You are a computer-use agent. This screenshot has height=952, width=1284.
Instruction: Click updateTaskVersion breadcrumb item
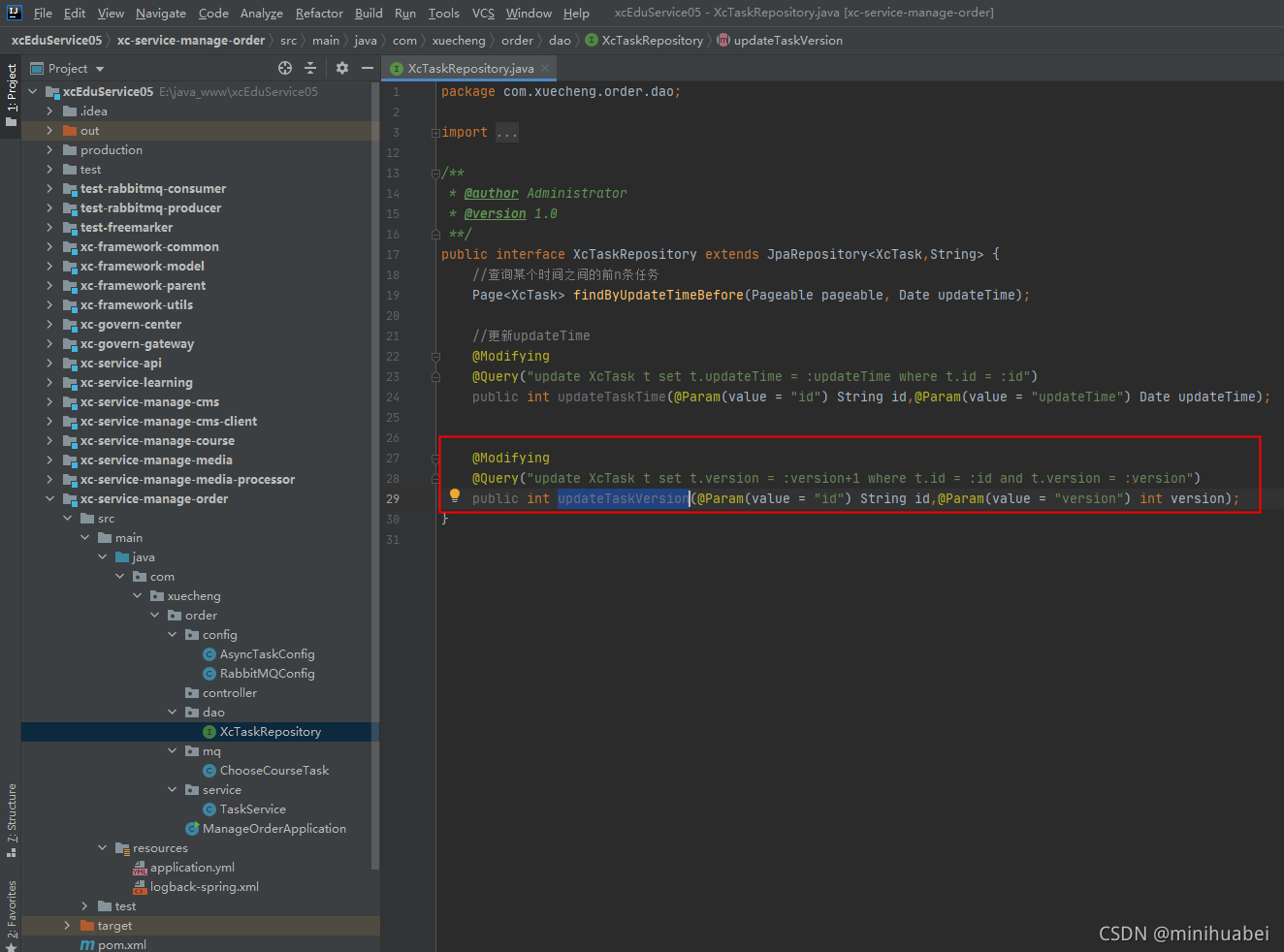coord(787,41)
